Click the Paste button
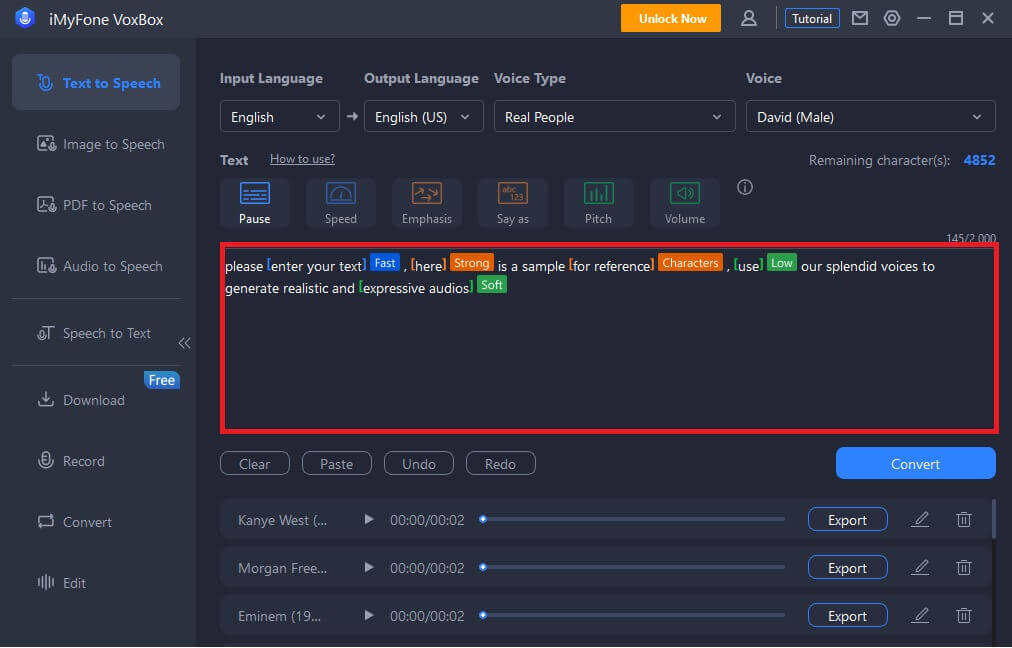 click(337, 463)
